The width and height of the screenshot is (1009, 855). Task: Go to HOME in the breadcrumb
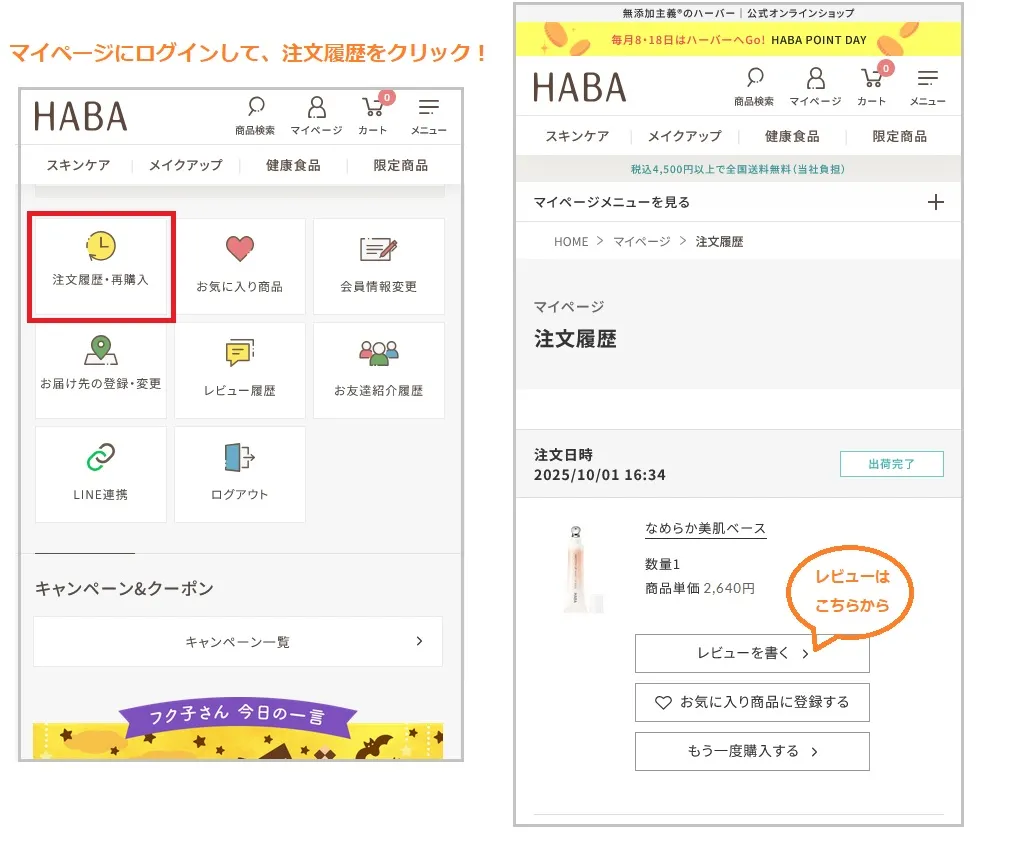pos(571,242)
